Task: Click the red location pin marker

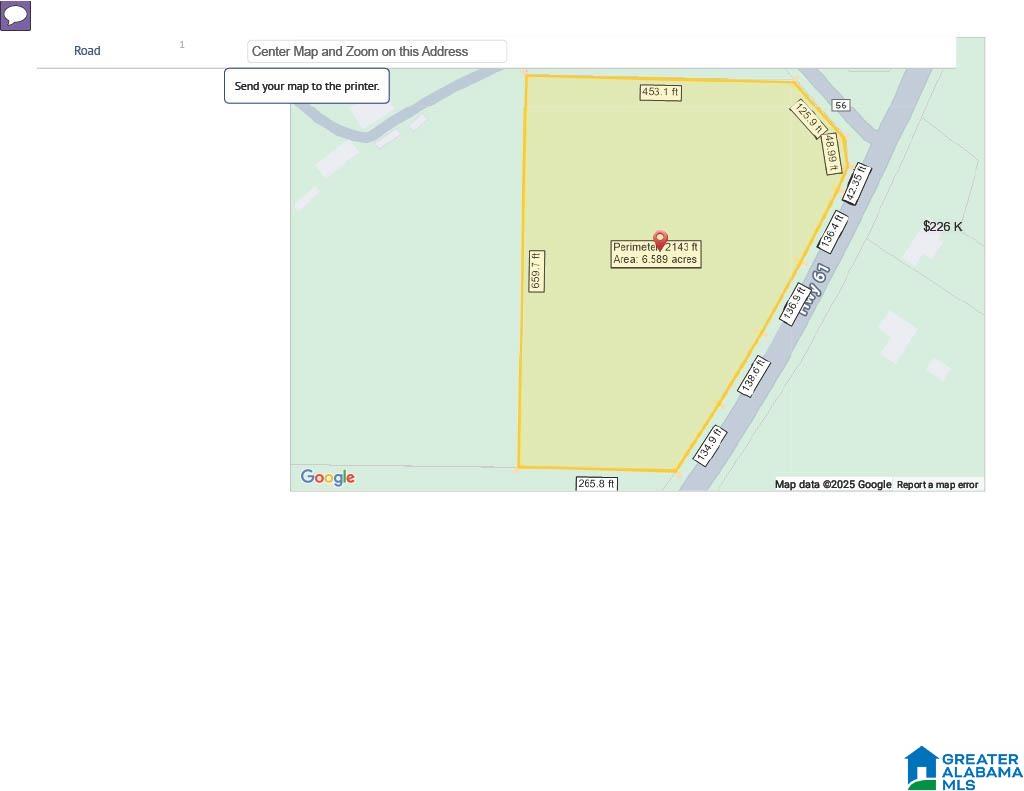Action: [x=660, y=240]
